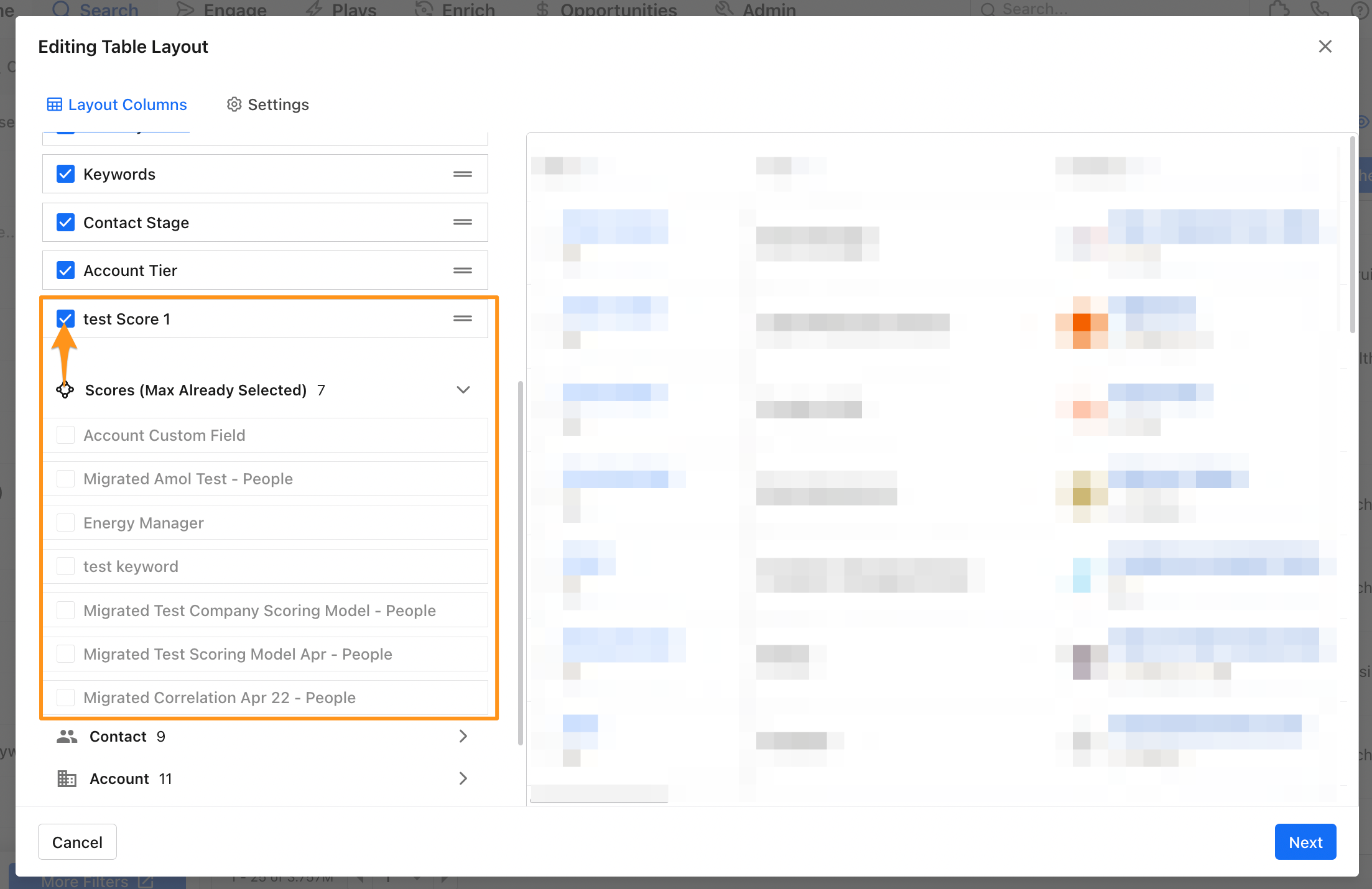Grab the Keywords row drag handle

coord(462,174)
